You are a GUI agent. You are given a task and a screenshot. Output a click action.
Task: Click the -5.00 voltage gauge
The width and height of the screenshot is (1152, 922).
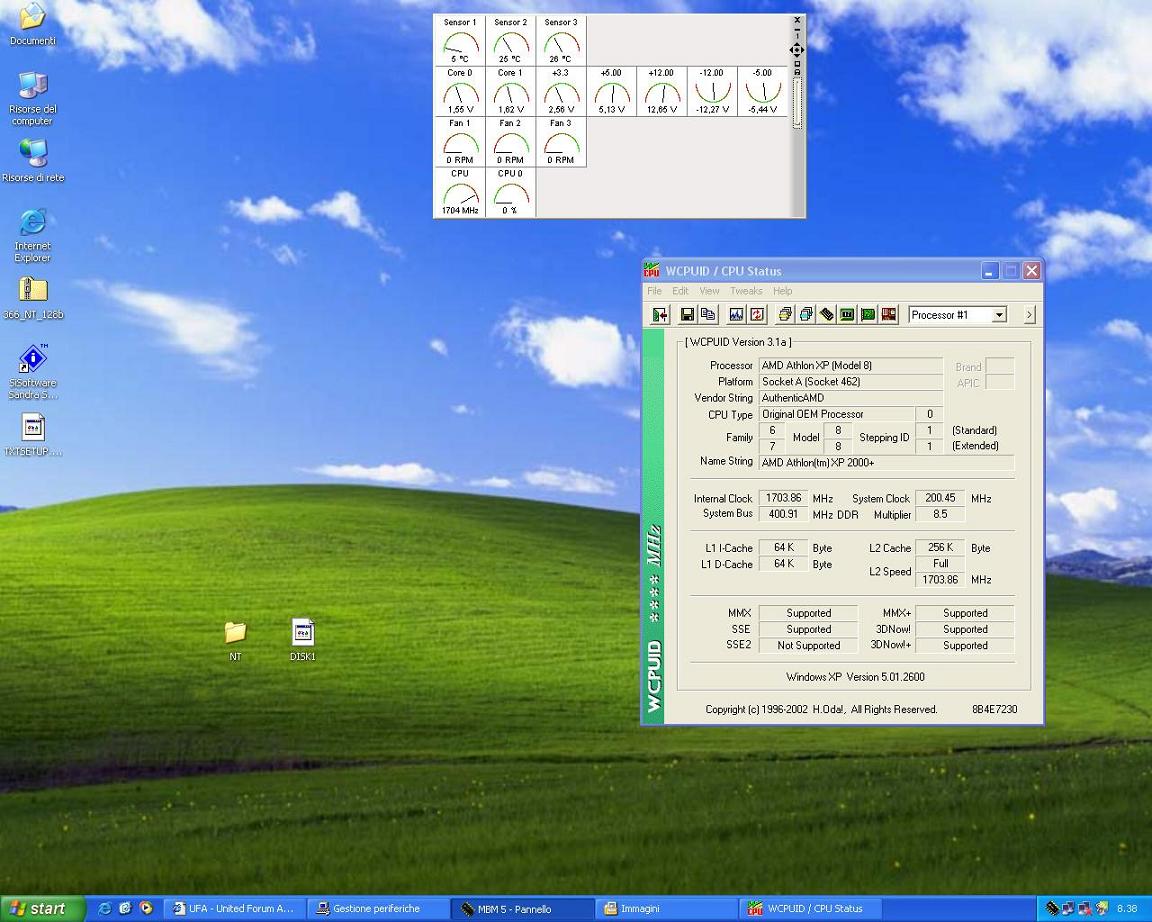click(763, 91)
